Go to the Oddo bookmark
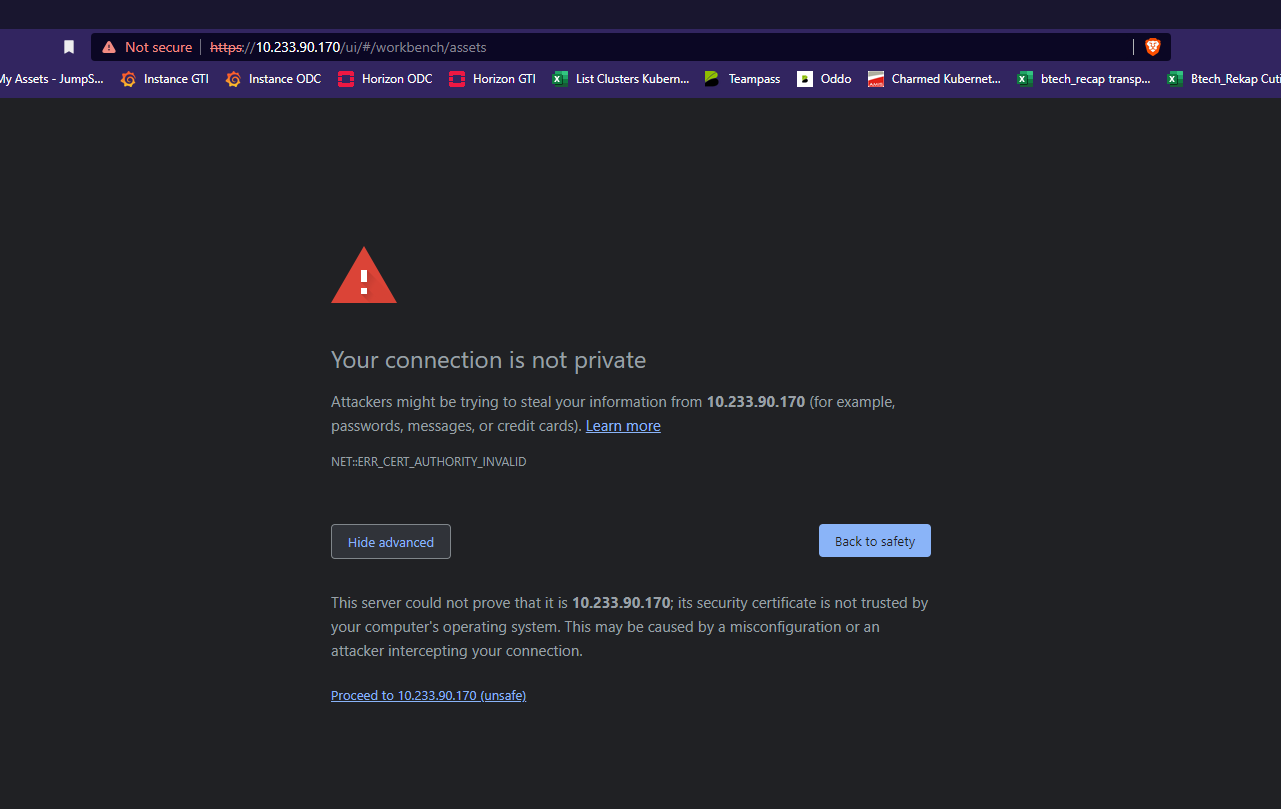The width and height of the screenshot is (1281, 809). pyautogui.click(x=825, y=79)
